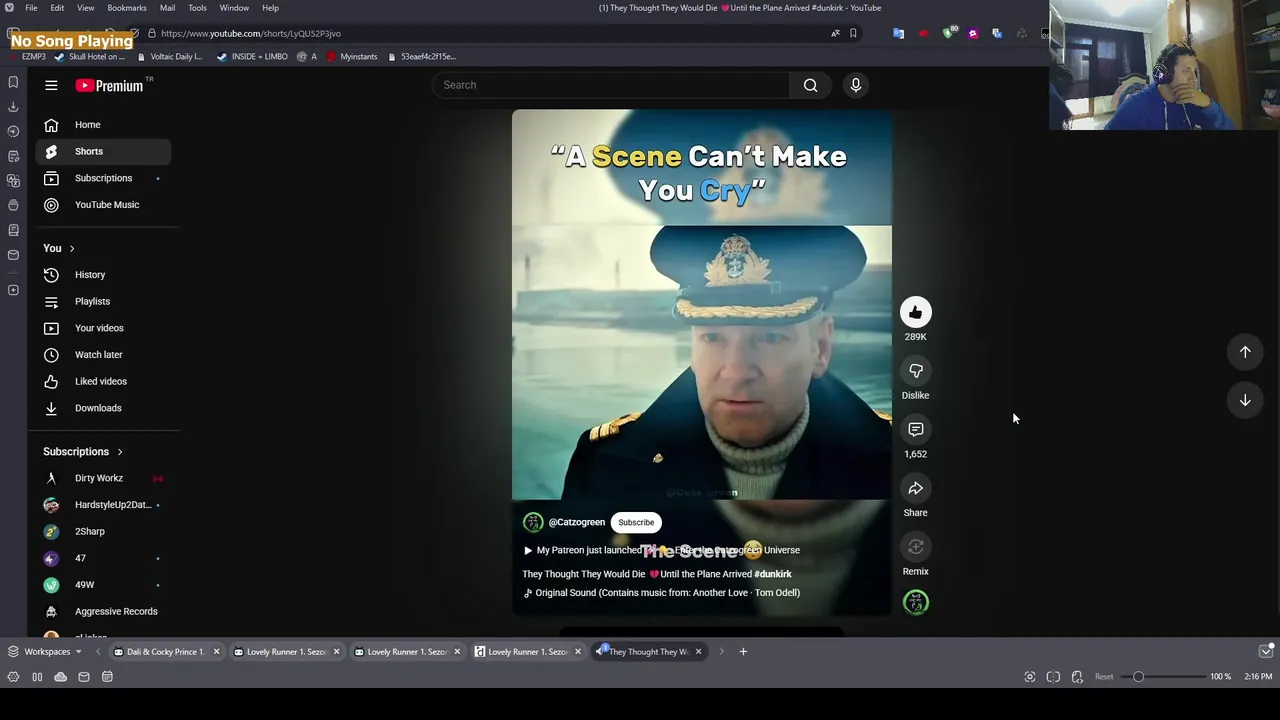Open Original Sound Another Love link
This screenshot has width=1280, height=720.
661,593
